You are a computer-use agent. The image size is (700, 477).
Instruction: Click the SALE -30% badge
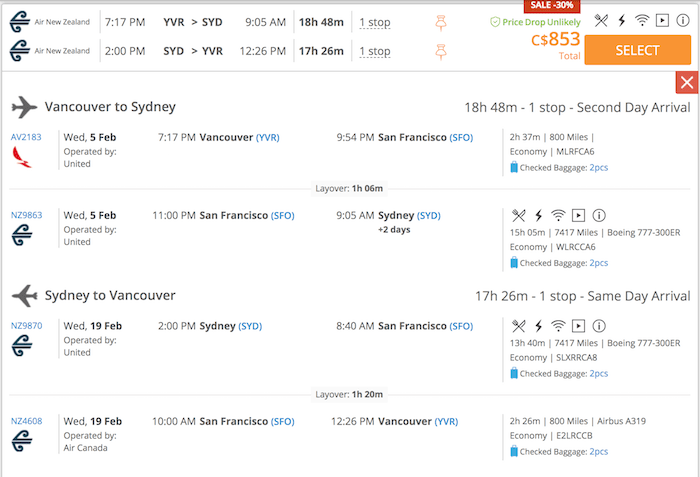point(552,5)
